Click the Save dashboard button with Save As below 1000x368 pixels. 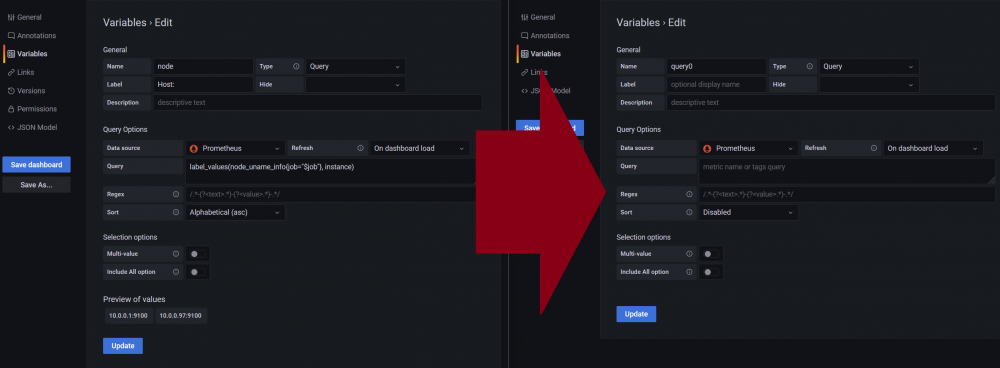36,165
